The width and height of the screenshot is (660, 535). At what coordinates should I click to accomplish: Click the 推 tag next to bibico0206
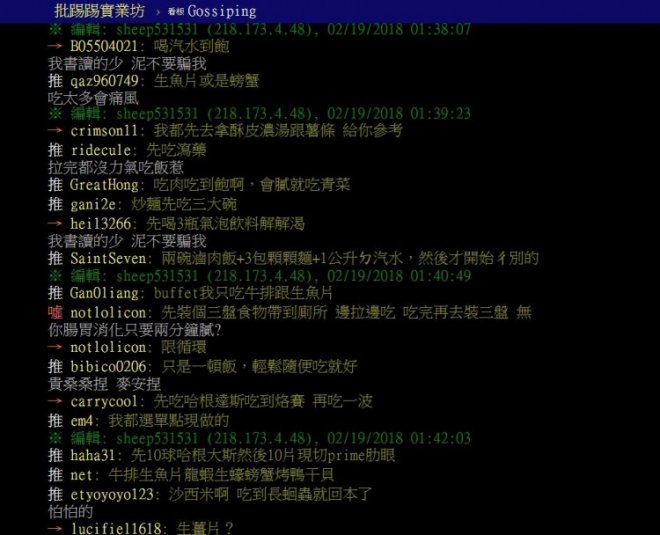tap(56, 367)
